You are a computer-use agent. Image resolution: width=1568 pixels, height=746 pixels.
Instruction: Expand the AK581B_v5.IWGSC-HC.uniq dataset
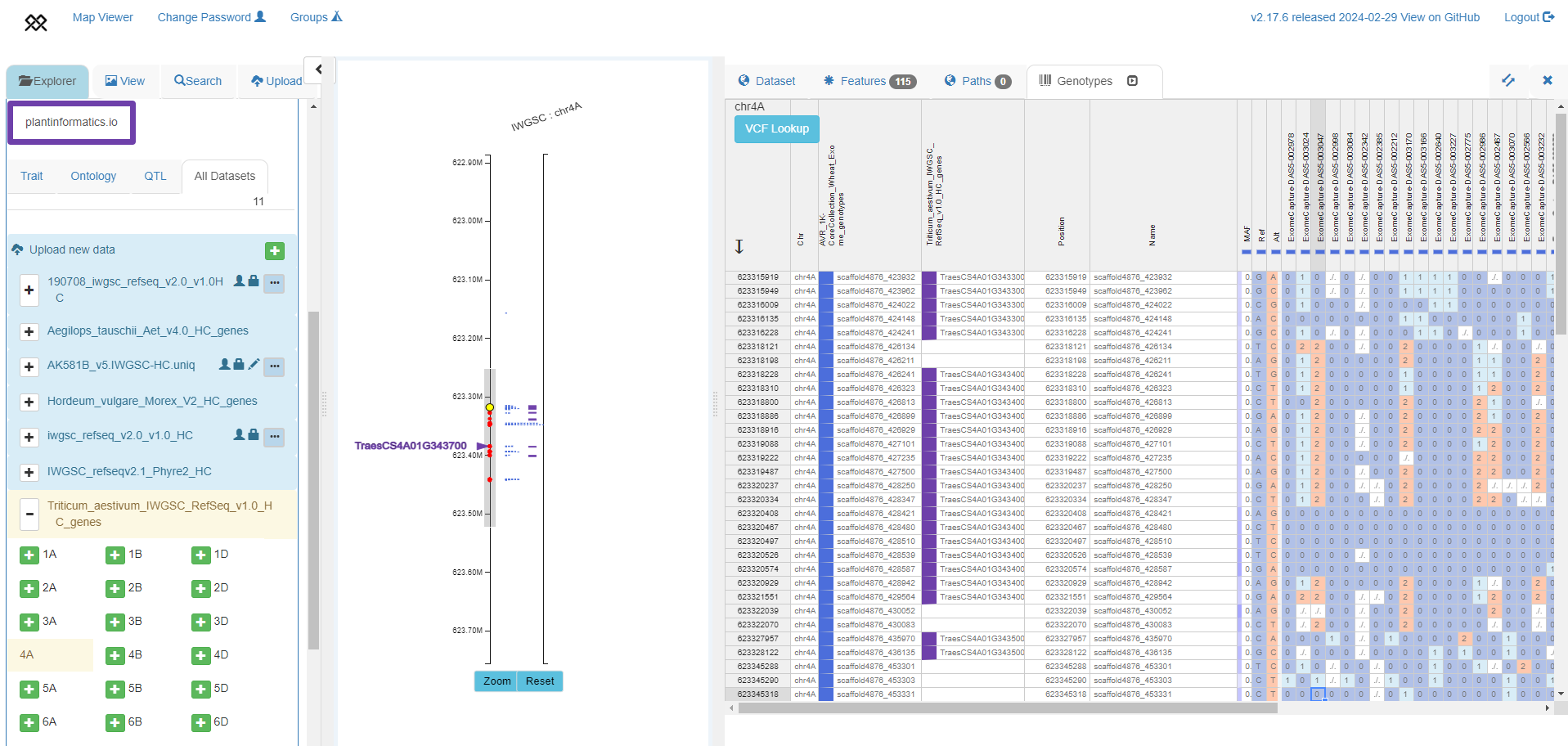tap(29, 366)
